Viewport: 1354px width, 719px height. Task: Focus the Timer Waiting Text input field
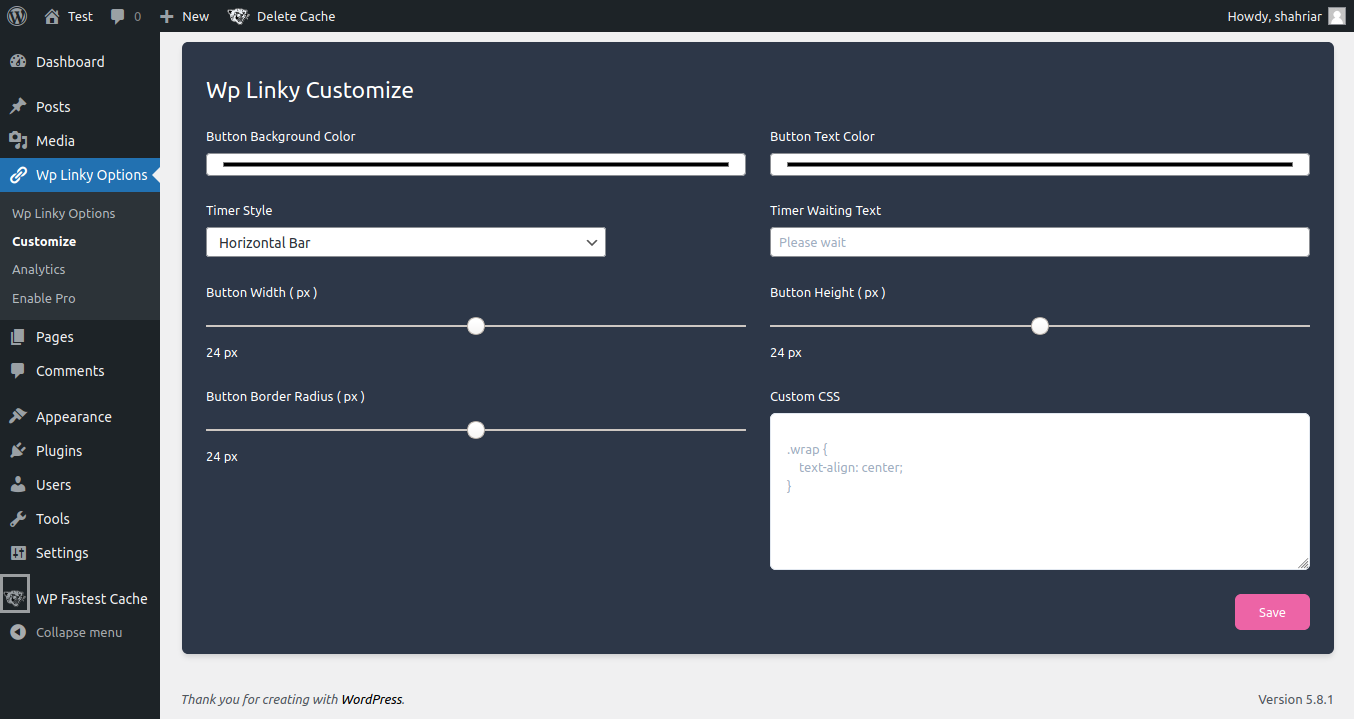click(x=1040, y=242)
